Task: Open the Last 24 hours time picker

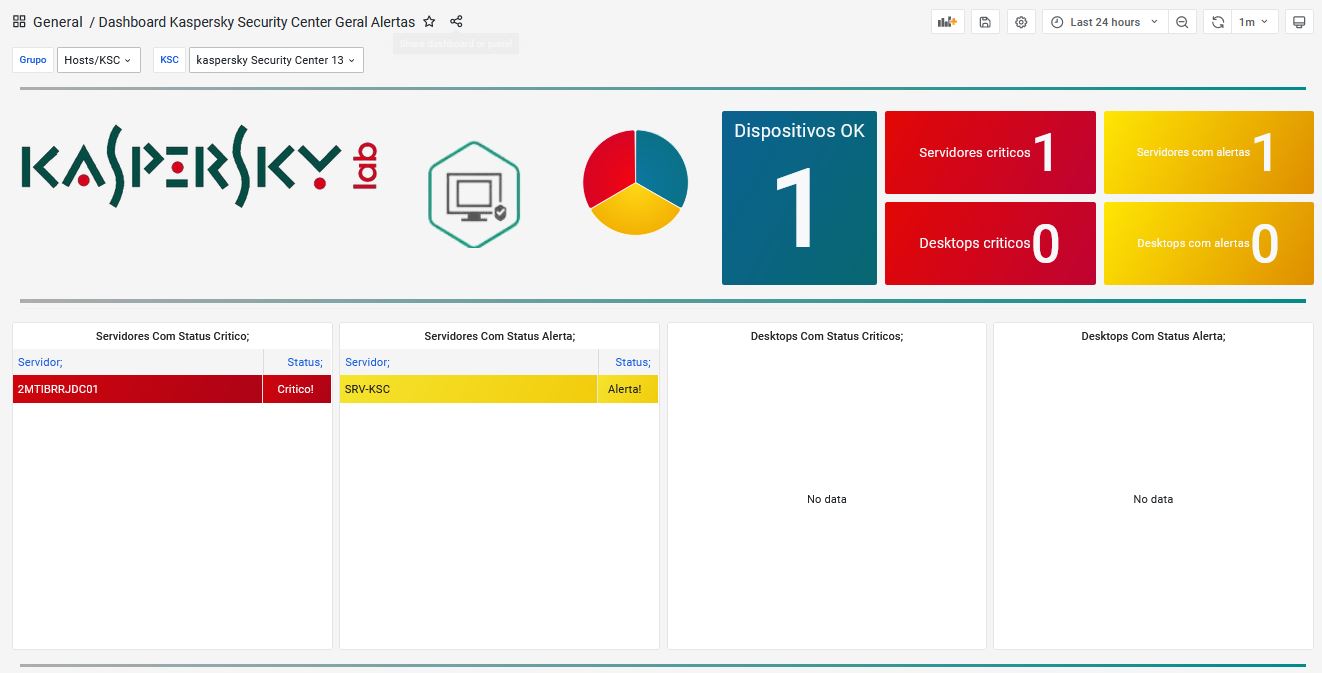Action: point(1105,22)
